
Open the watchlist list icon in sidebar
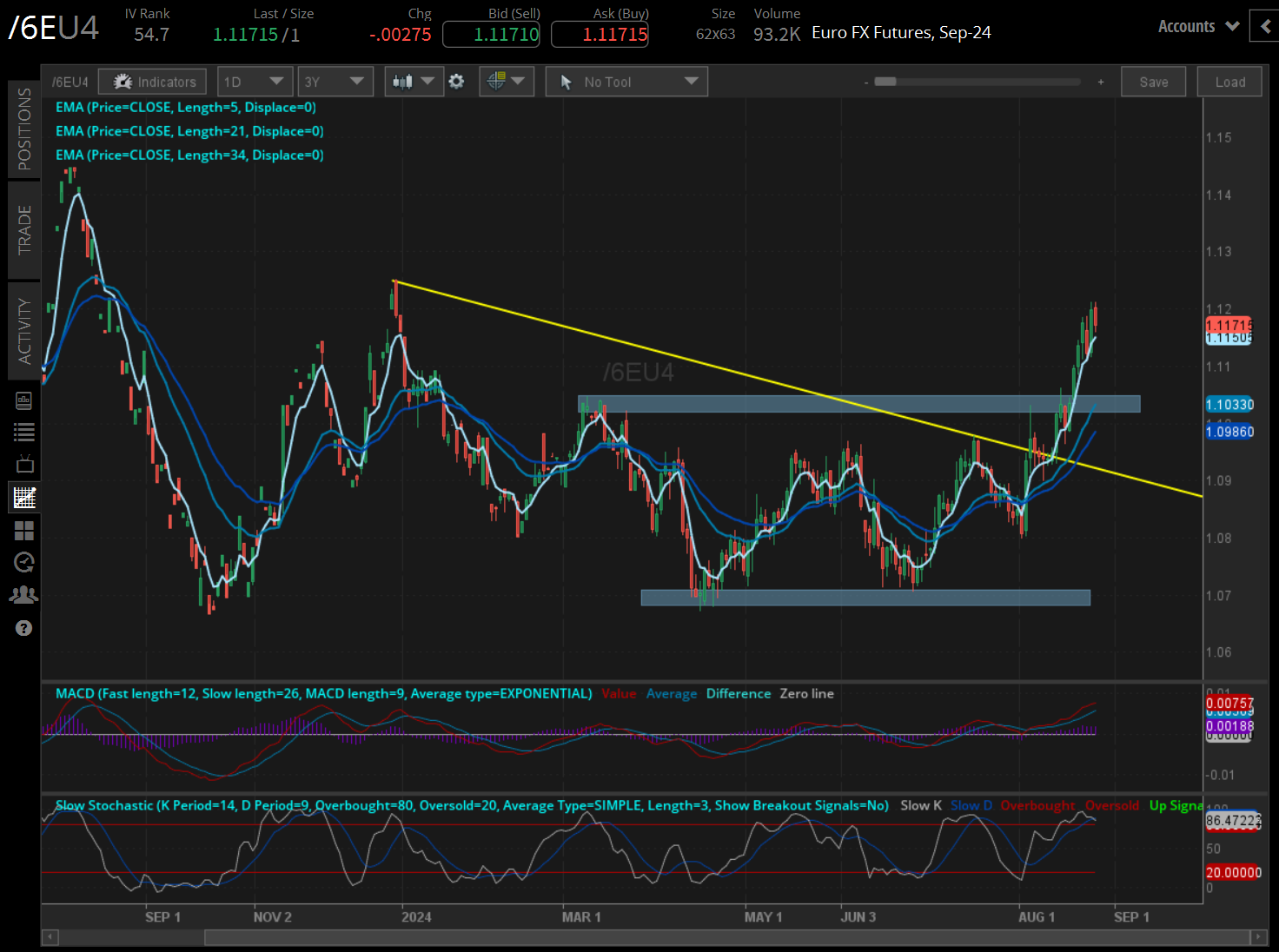click(x=23, y=432)
